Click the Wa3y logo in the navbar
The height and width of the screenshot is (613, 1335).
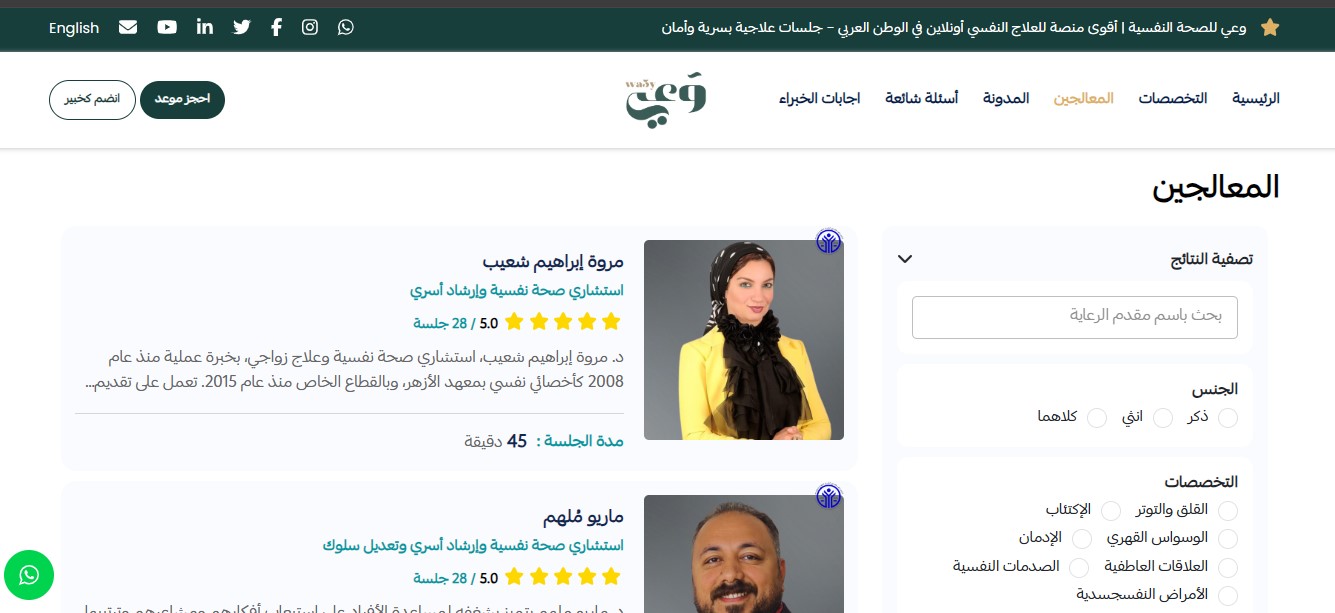[666, 99]
